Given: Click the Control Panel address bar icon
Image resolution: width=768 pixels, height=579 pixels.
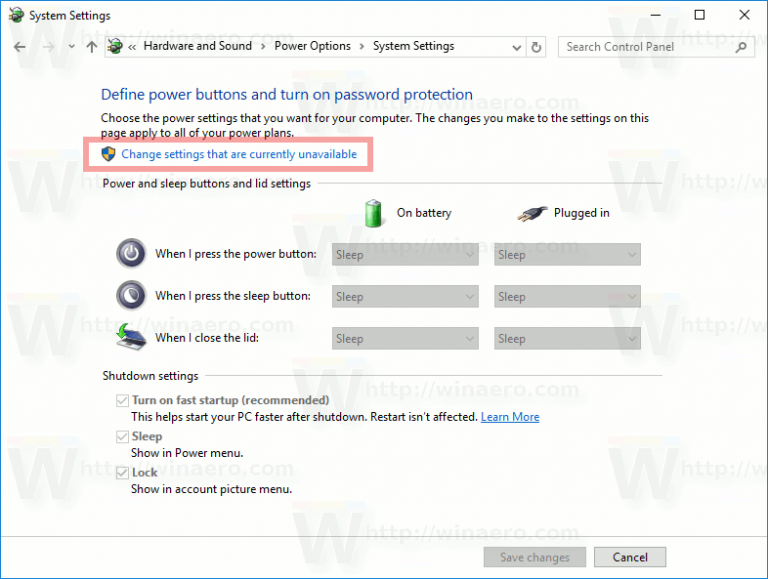Looking at the screenshot, I should (115, 47).
